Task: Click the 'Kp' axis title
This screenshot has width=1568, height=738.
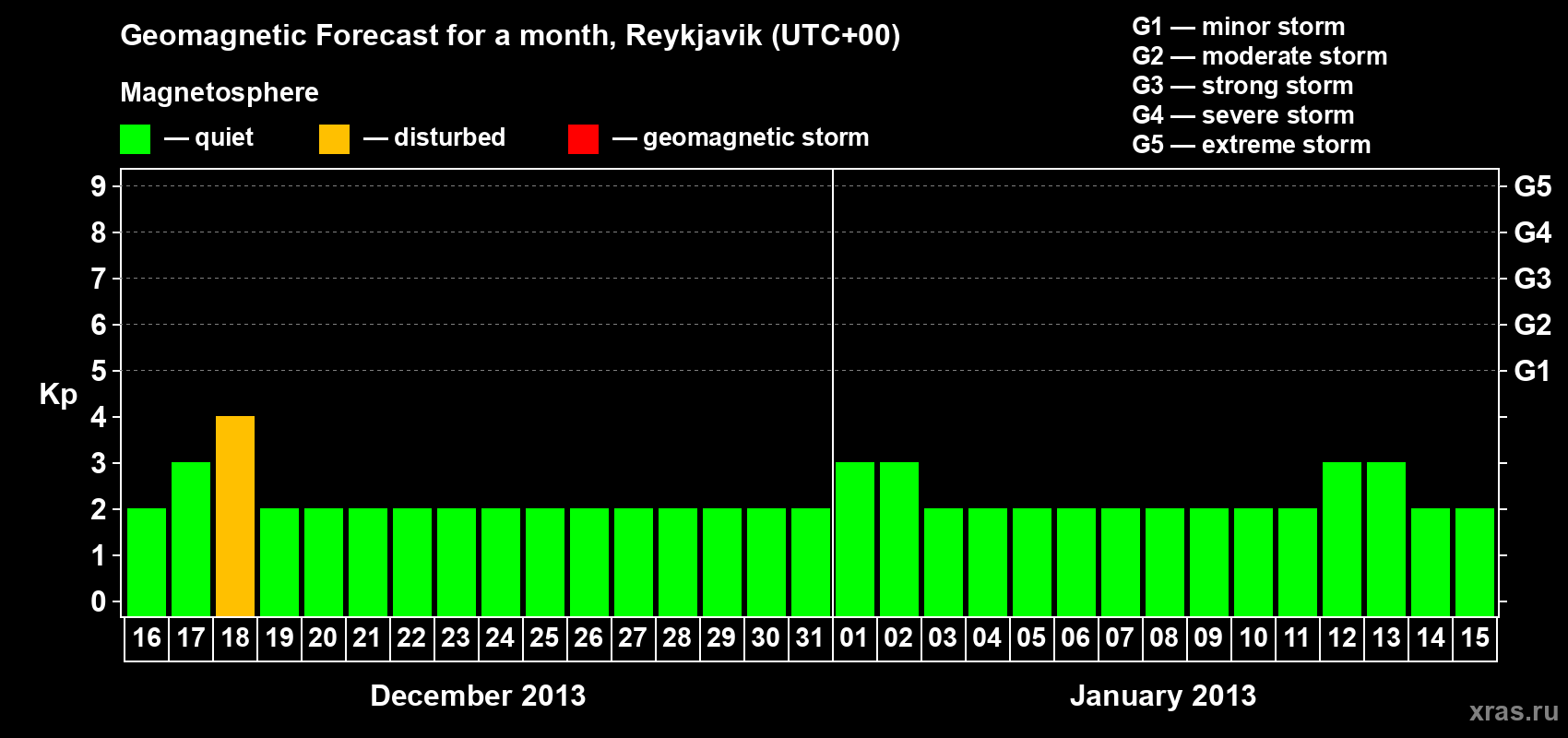Action: 58,395
